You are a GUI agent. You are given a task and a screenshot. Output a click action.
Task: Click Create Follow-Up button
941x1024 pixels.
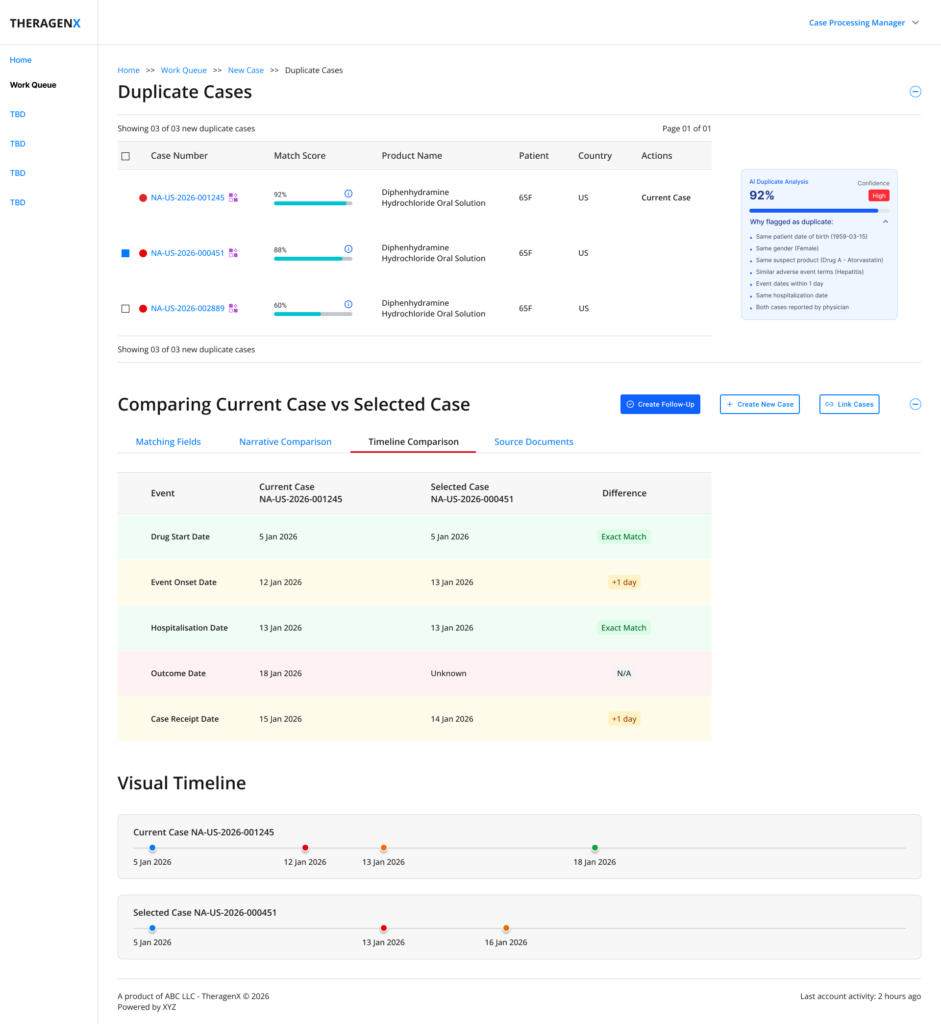point(660,404)
